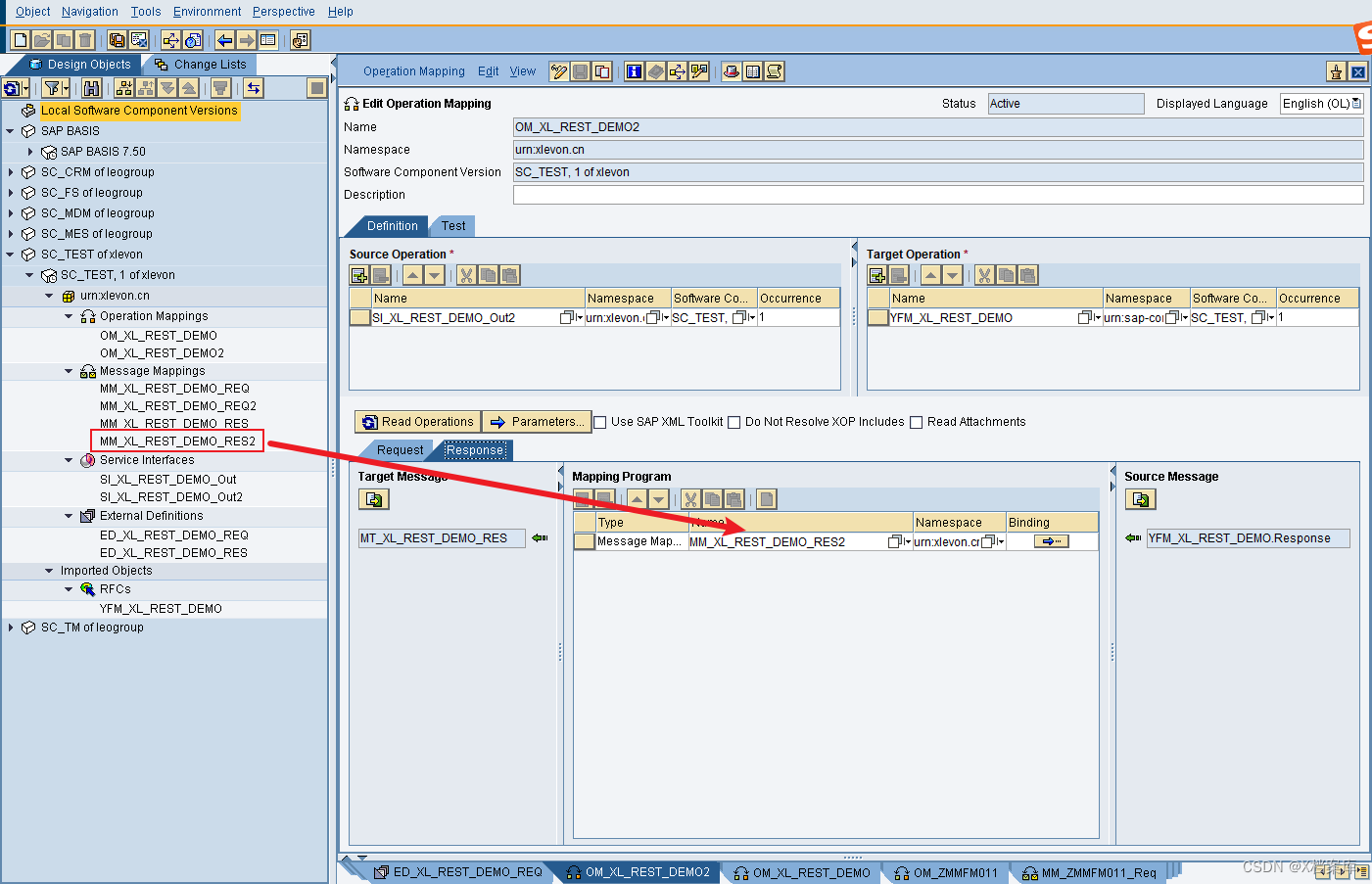
Task: Open the Displayed Language dropdown
Action: click(x=1356, y=104)
